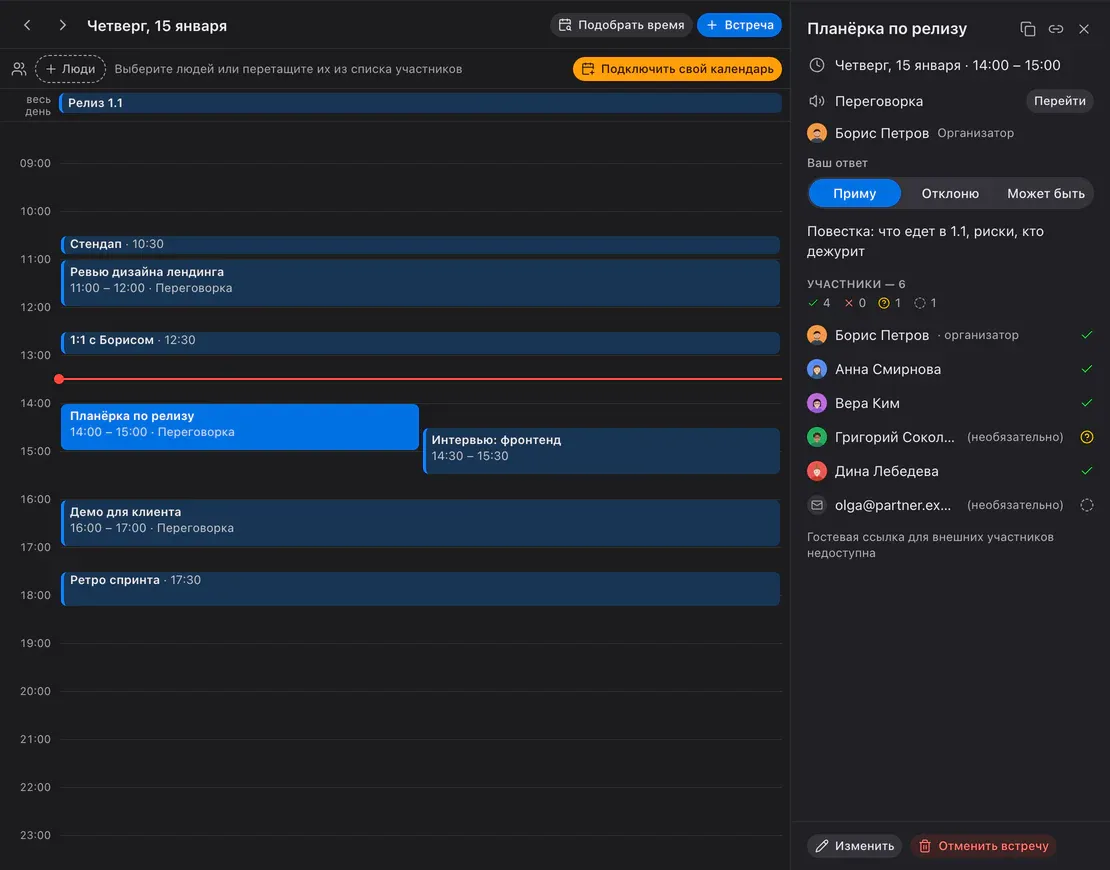Image resolution: width=1110 pixels, height=870 pixels.
Task: Open the Ретро спринта 17:30 event
Action: [420, 588]
